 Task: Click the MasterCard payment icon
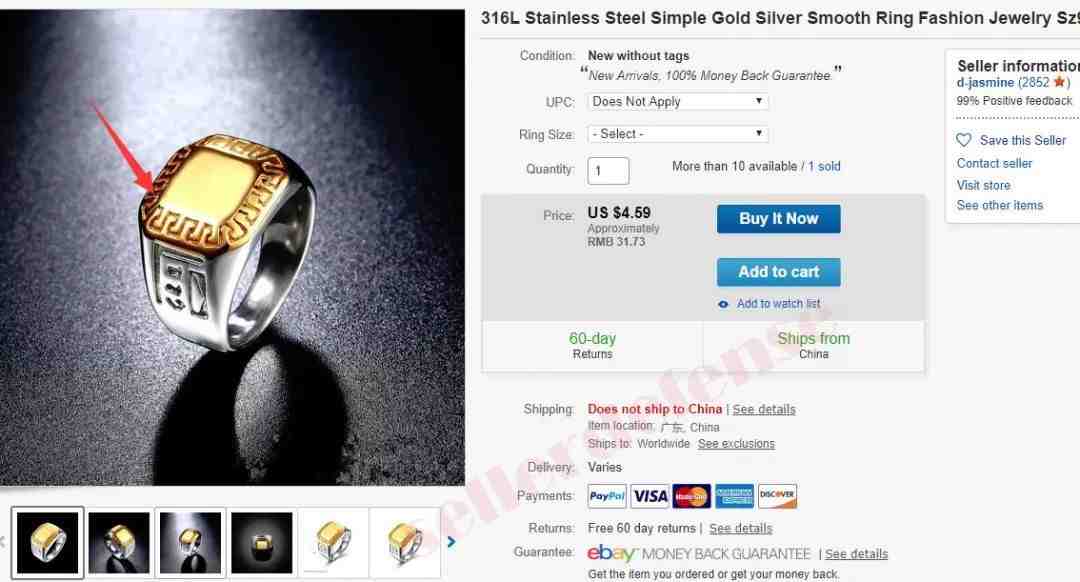tap(692, 496)
